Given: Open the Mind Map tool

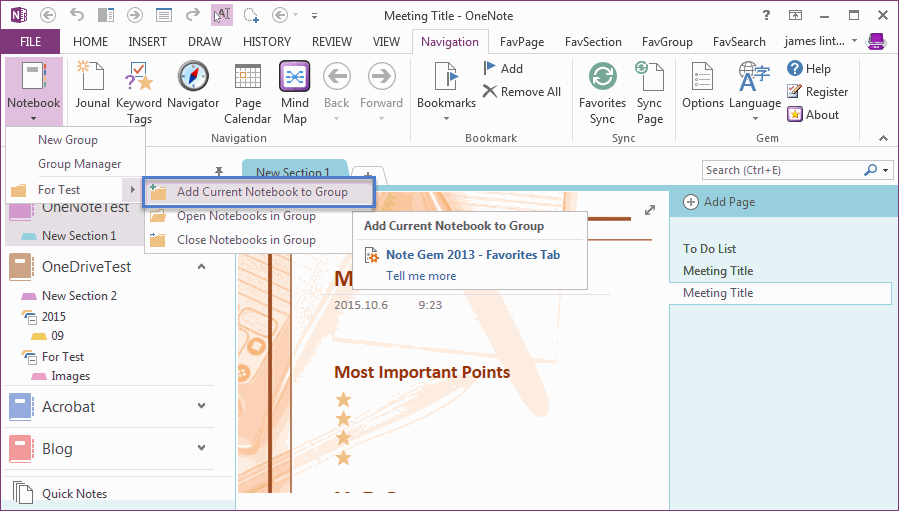Looking at the screenshot, I should (x=295, y=93).
